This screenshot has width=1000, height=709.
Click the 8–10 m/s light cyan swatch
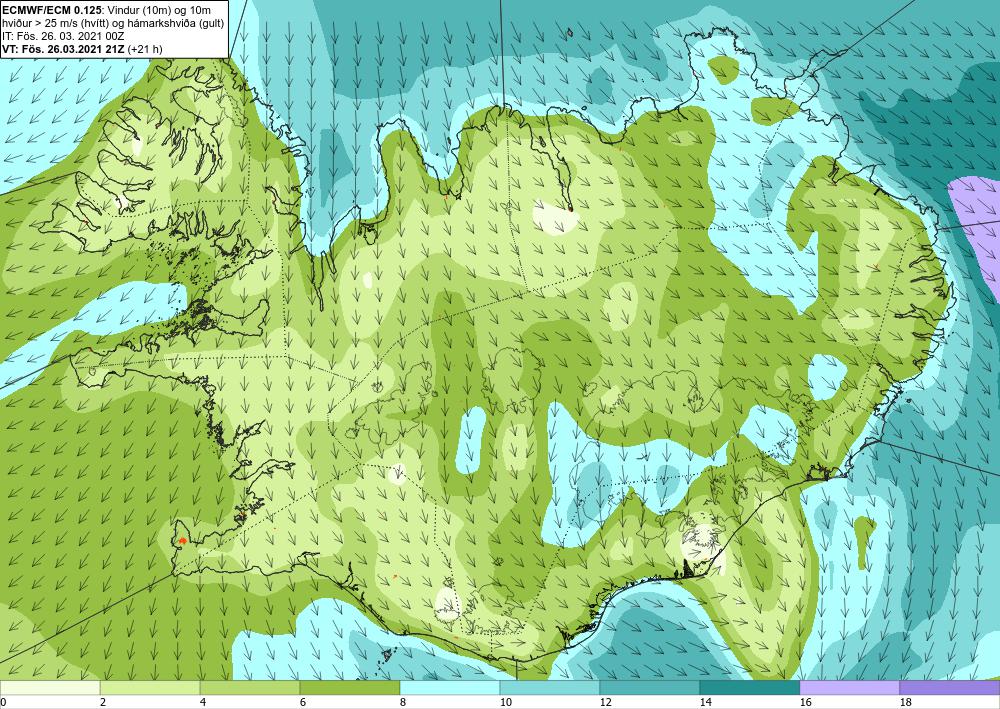click(450, 687)
